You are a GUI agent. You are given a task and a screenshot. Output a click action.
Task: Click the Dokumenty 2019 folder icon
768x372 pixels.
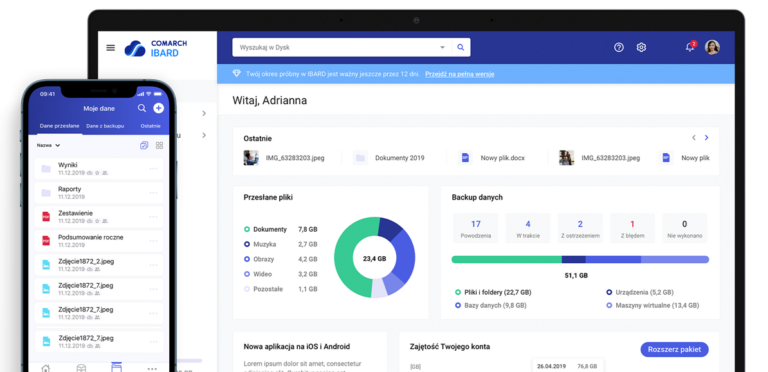[360, 158]
